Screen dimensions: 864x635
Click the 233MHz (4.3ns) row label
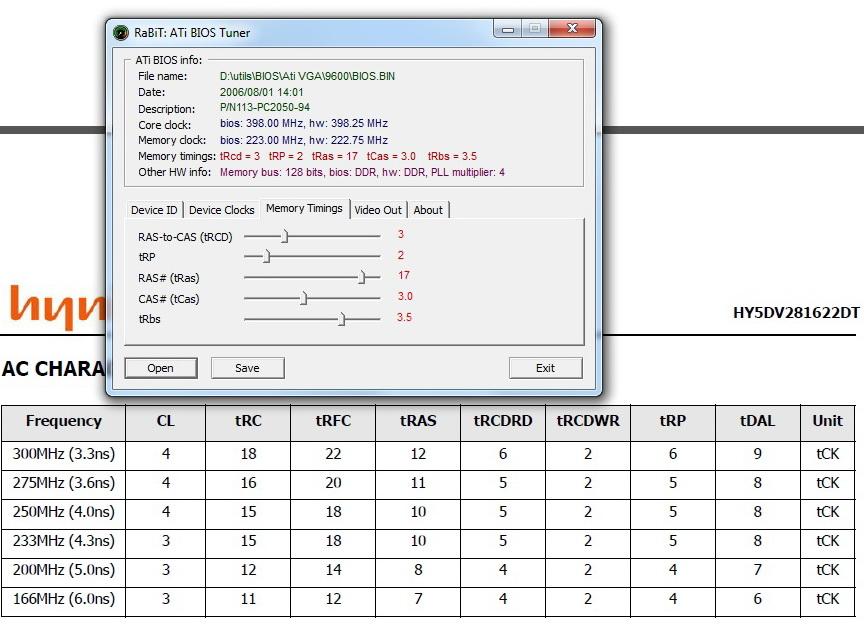64,541
